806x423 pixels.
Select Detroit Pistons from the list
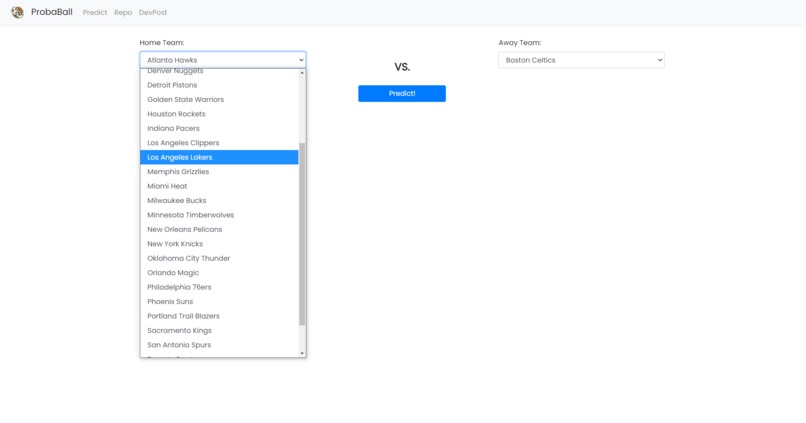pyautogui.click(x=219, y=85)
